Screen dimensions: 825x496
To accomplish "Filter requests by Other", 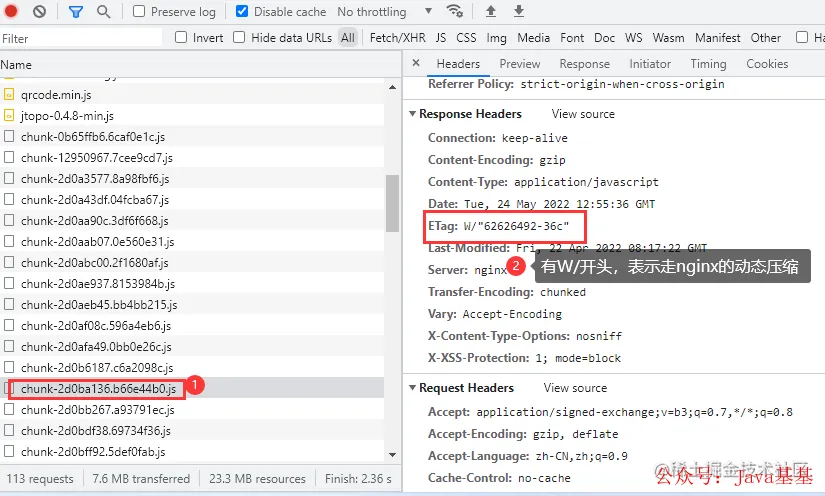I will click(766, 38).
